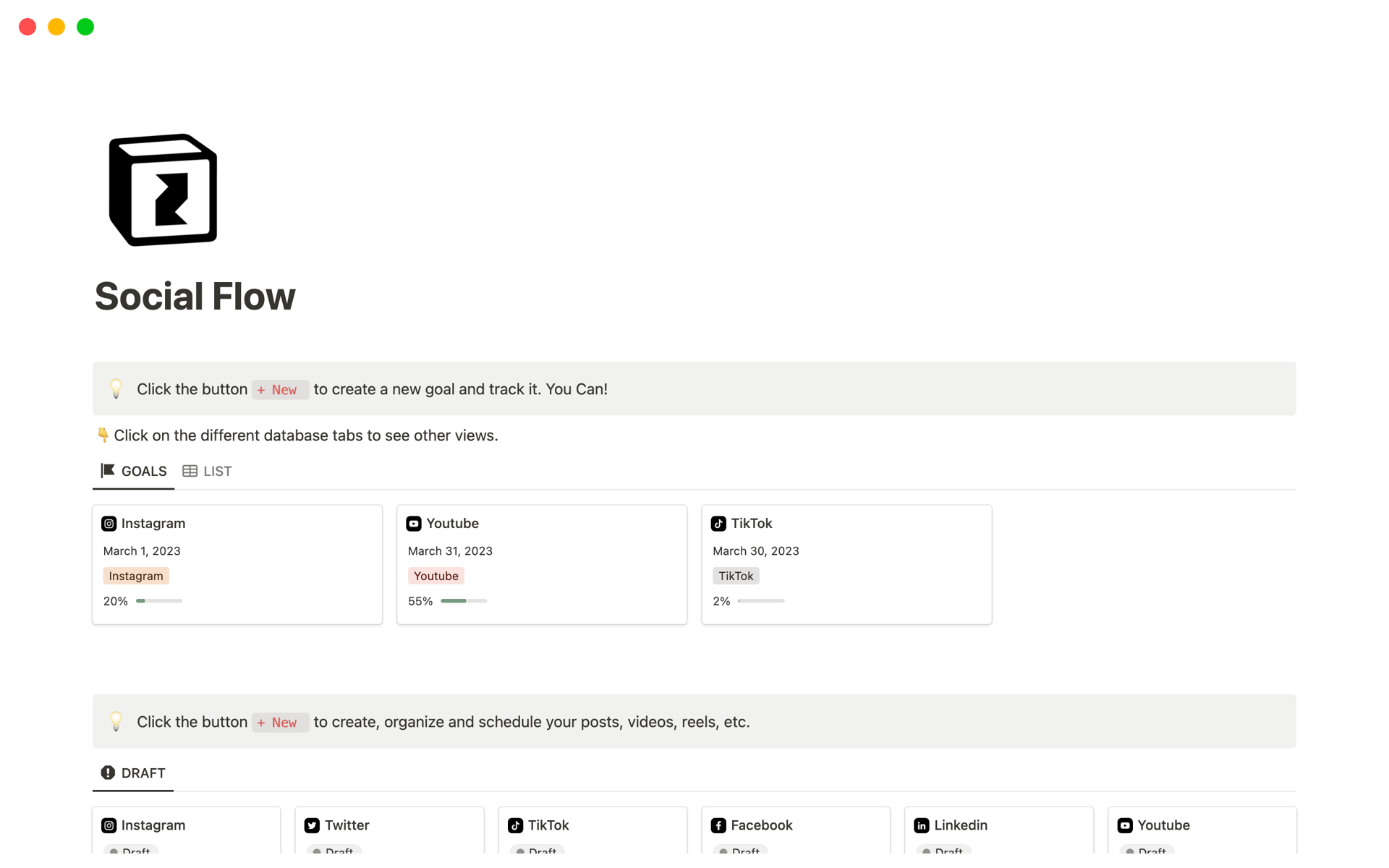Click the Instagram icon on the goal card
1389x868 pixels.
click(109, 524)
